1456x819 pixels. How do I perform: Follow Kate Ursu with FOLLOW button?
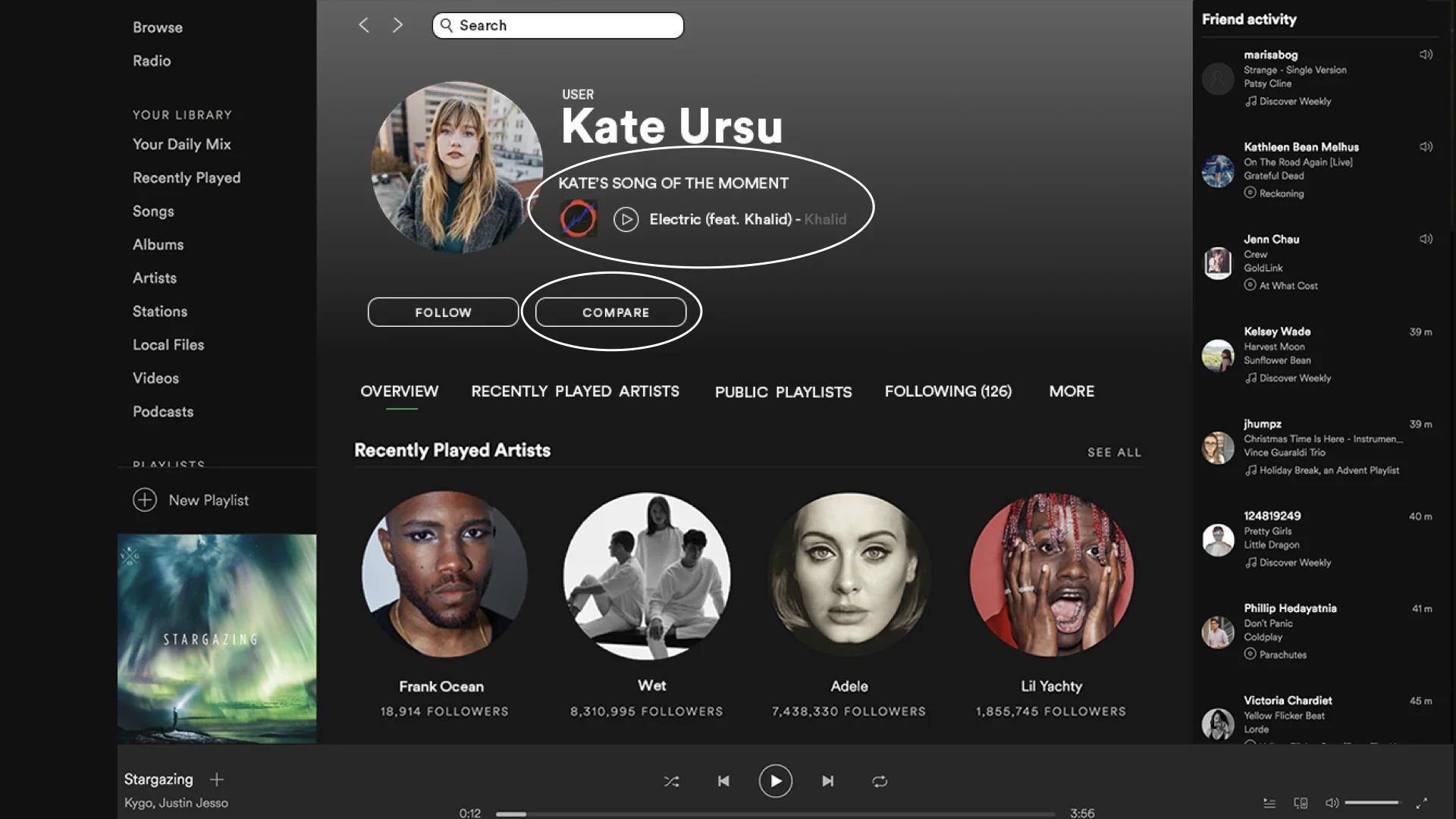point(443,312)
